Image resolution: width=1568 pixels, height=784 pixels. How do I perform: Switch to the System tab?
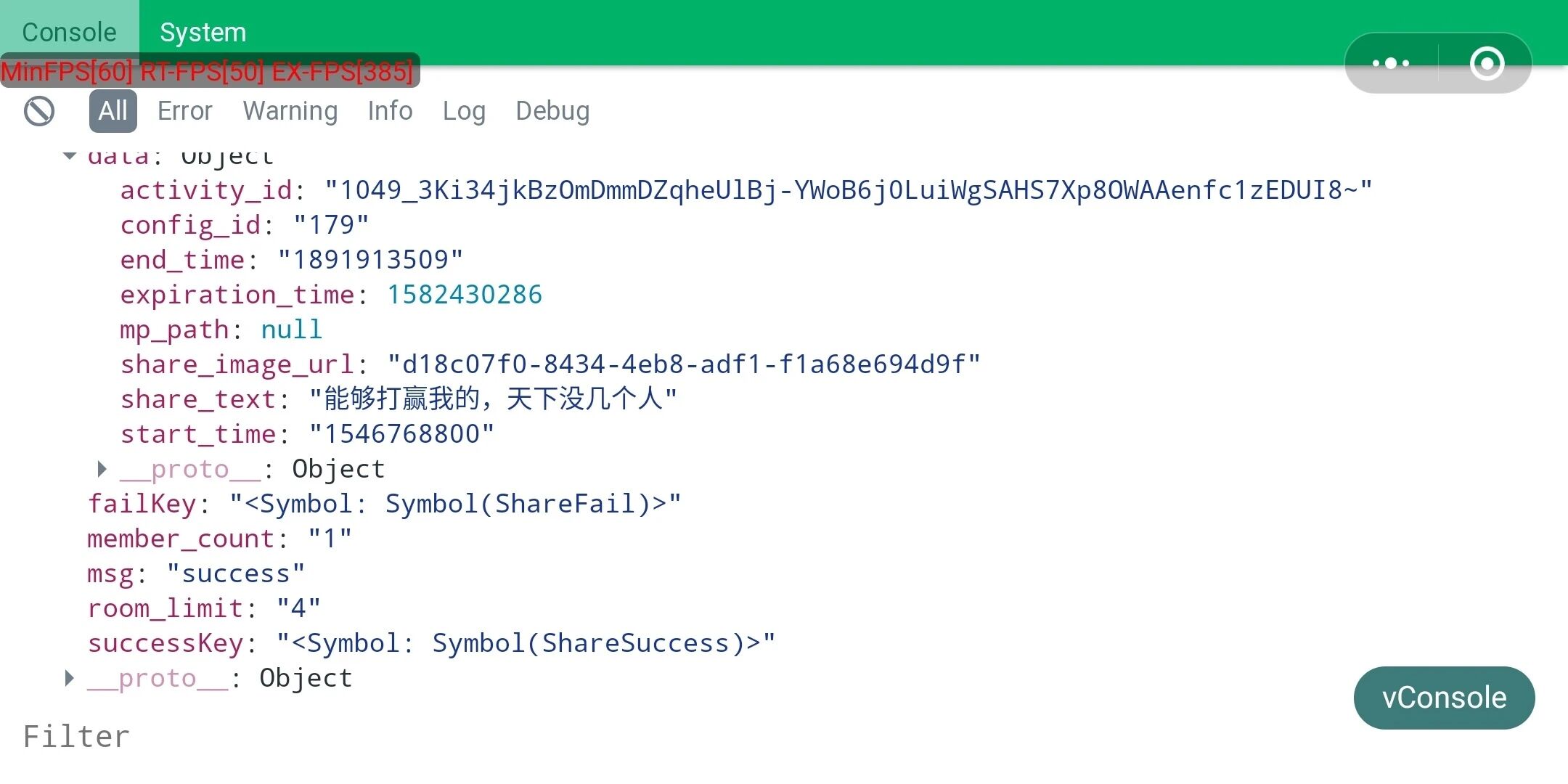click(x=203, y=33)
